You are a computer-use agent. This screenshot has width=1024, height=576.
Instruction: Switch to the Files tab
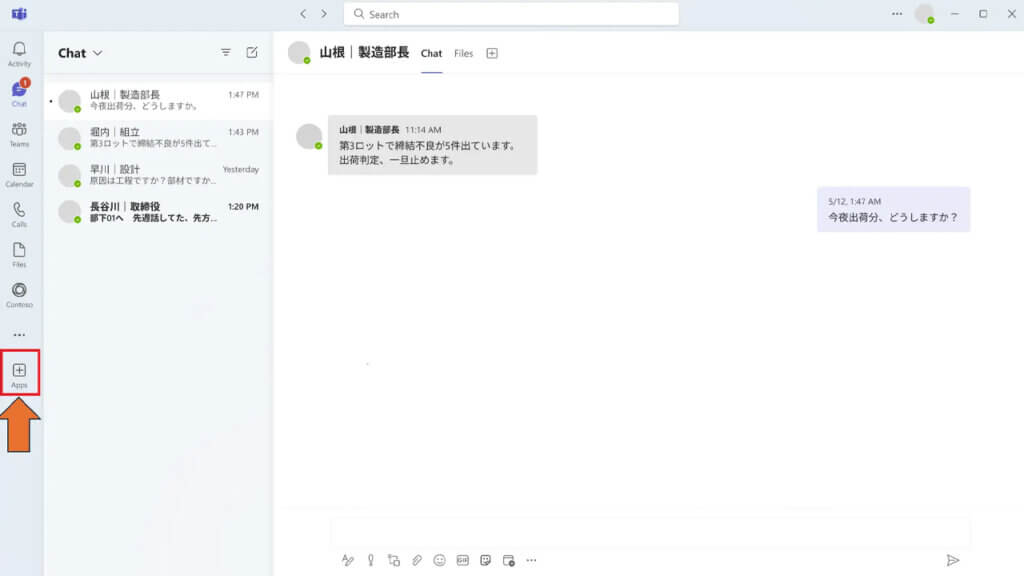pyautogui.click(x=463, y=53)
